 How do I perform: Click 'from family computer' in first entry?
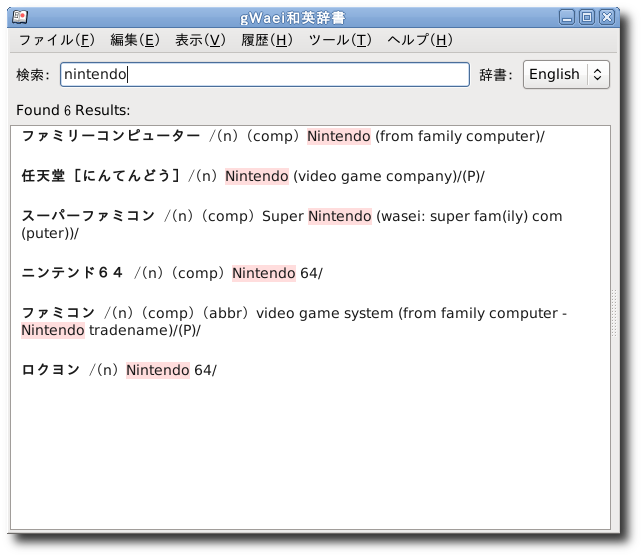(458, 136)
